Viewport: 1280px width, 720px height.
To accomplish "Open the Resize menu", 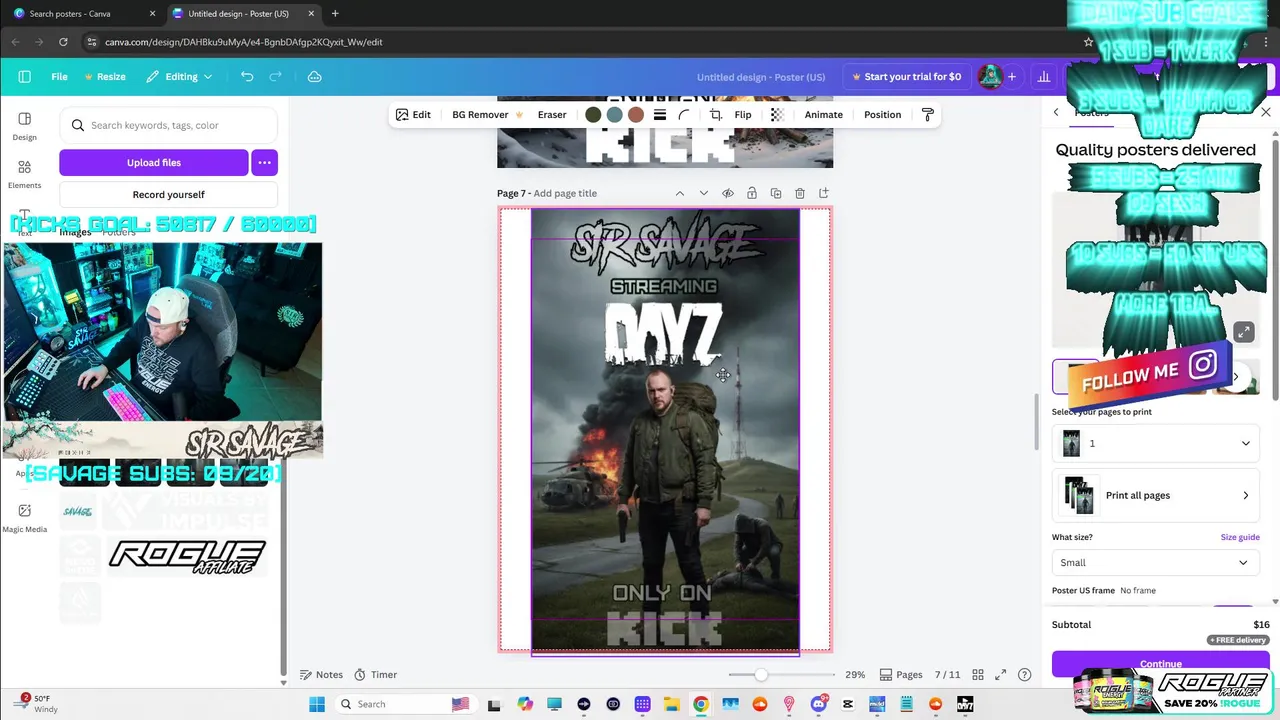I will coord(105,77).
